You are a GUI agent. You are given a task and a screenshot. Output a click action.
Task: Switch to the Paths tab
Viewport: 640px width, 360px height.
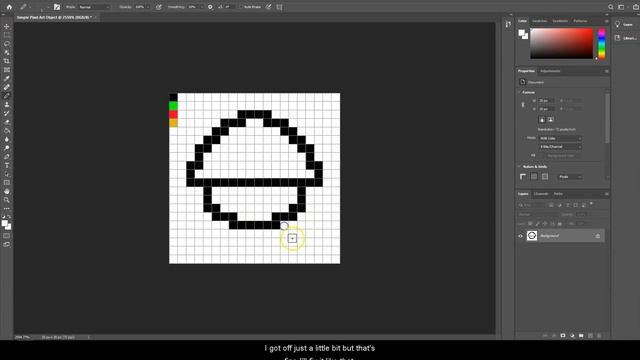(x=558, y=194)
